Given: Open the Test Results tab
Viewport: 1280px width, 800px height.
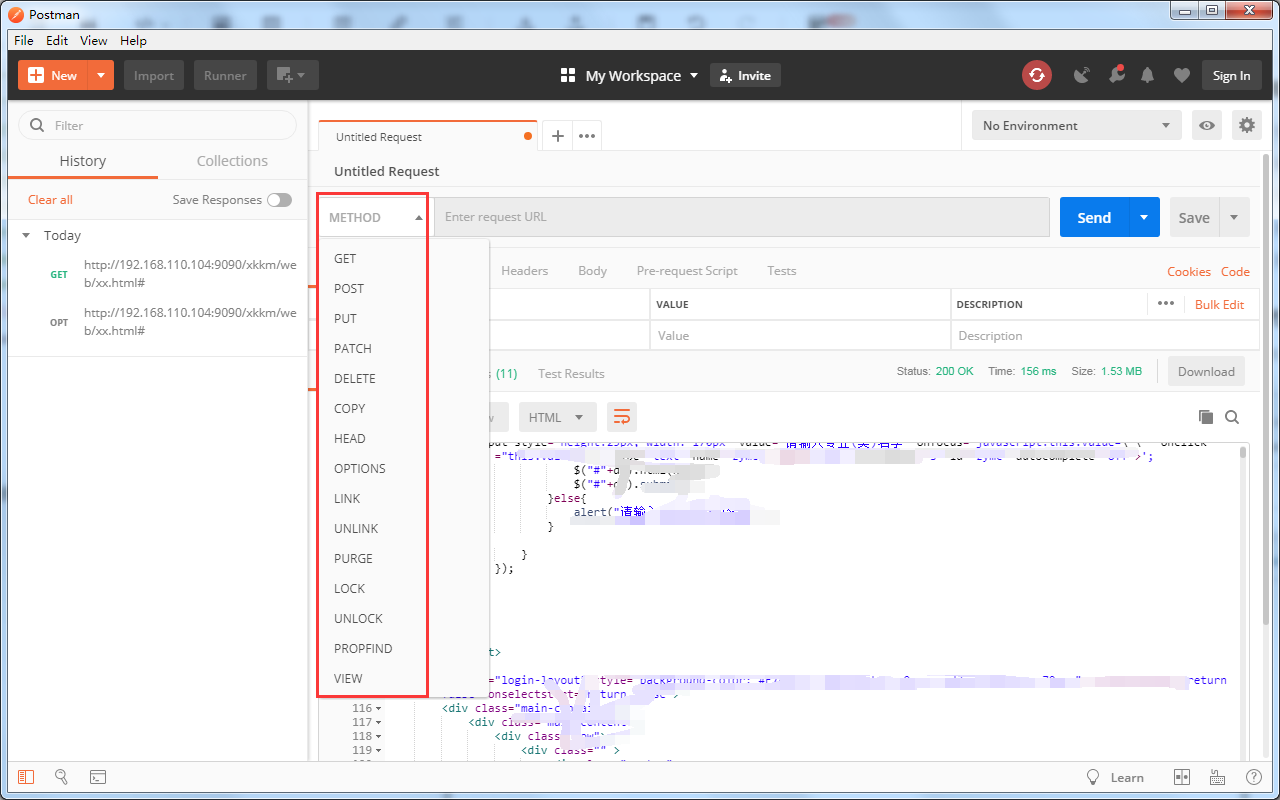Looking at the screenshot, I should 571,373.
